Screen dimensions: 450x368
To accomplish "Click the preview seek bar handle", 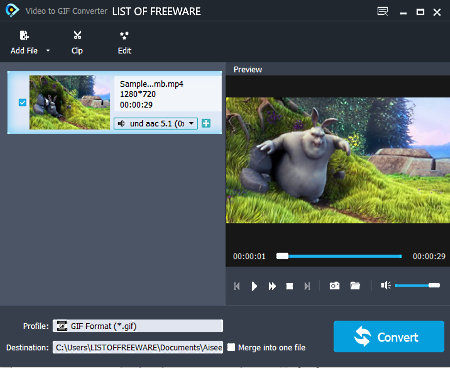I will click(282, 256).
